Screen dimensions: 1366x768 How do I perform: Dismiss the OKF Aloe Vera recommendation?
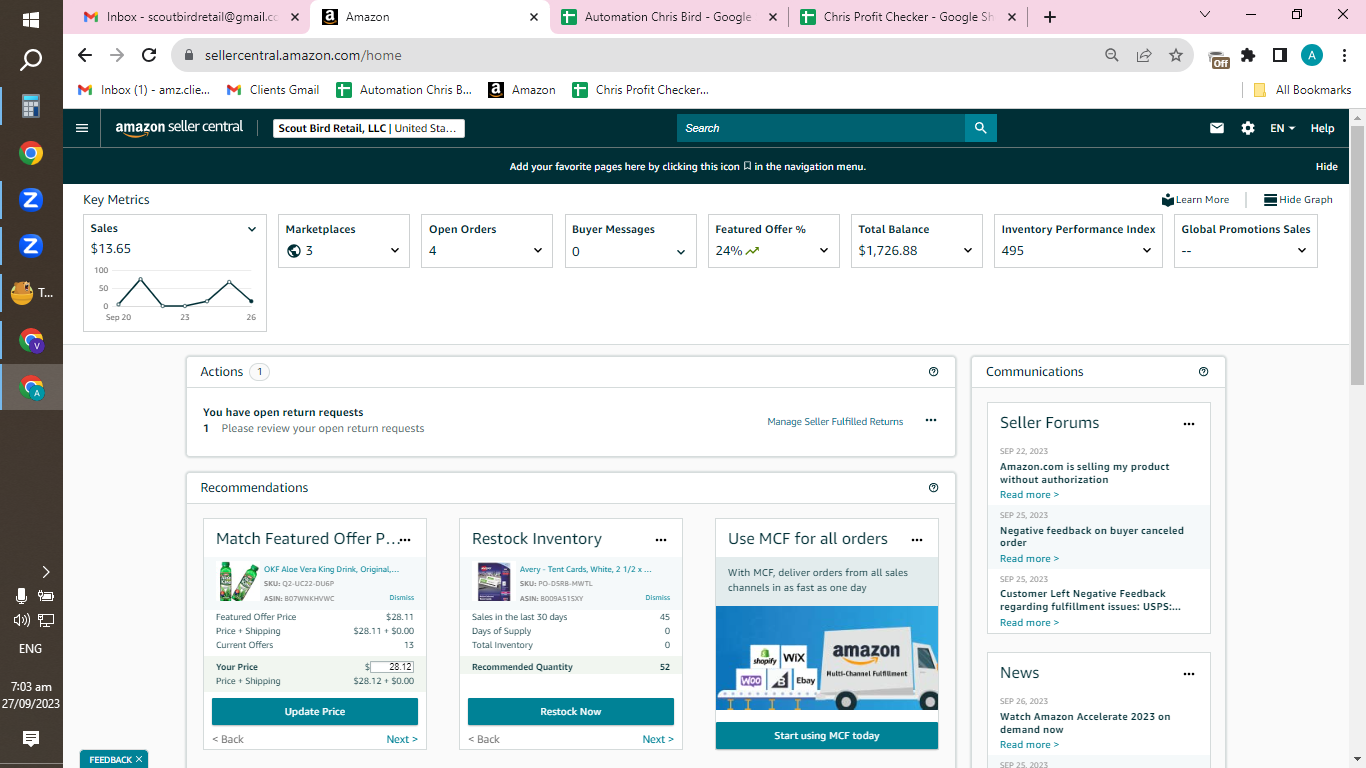point(401,598)
